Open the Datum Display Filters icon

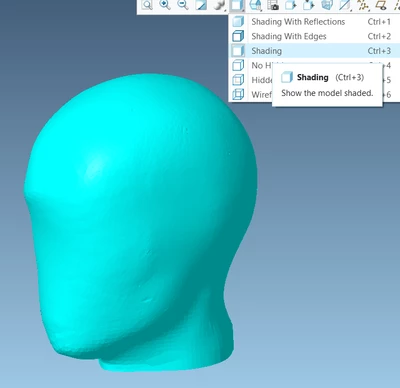(363, 5)
